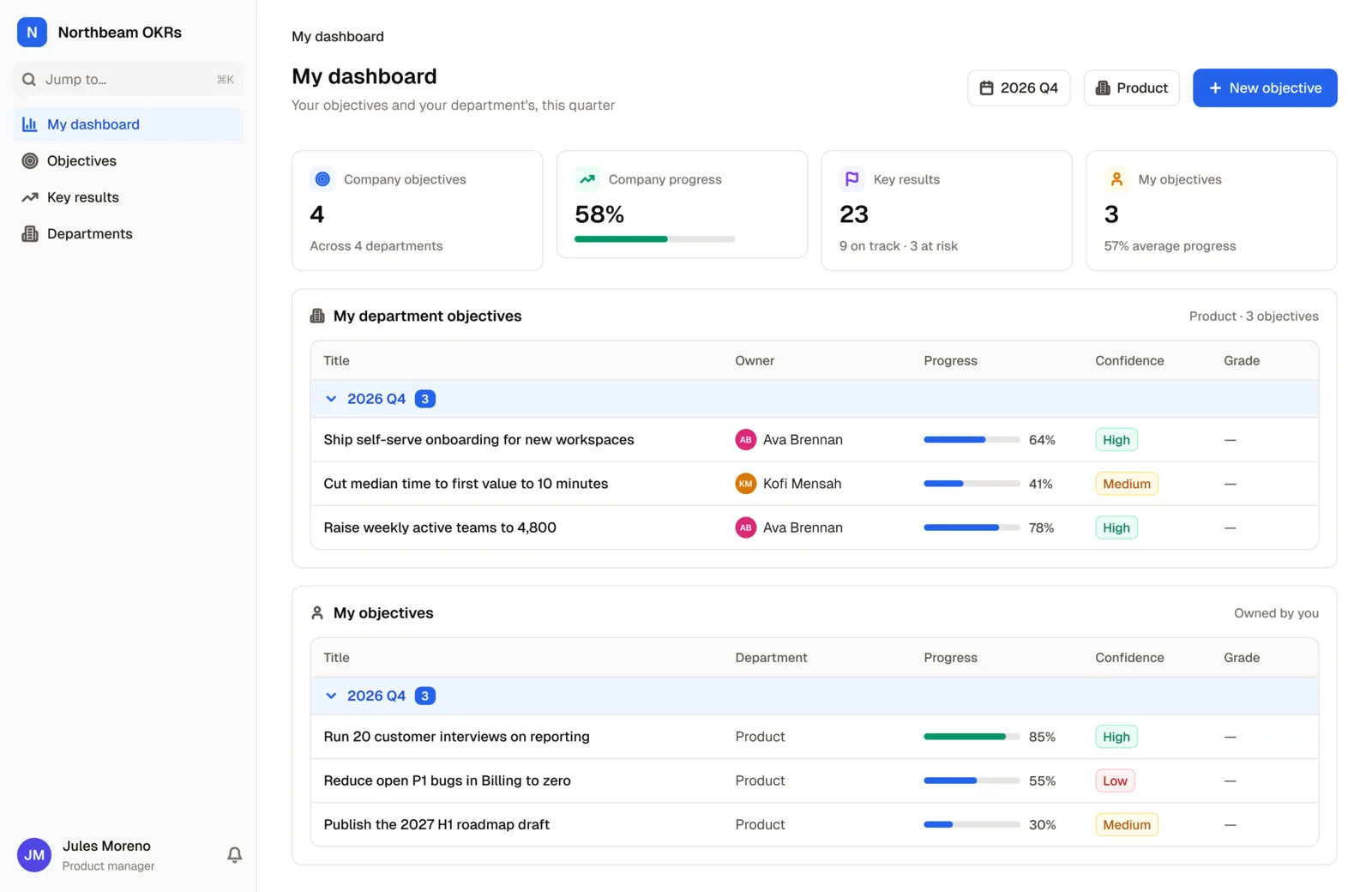Open Ship self-serve onboarding objective

coord(478,440)
